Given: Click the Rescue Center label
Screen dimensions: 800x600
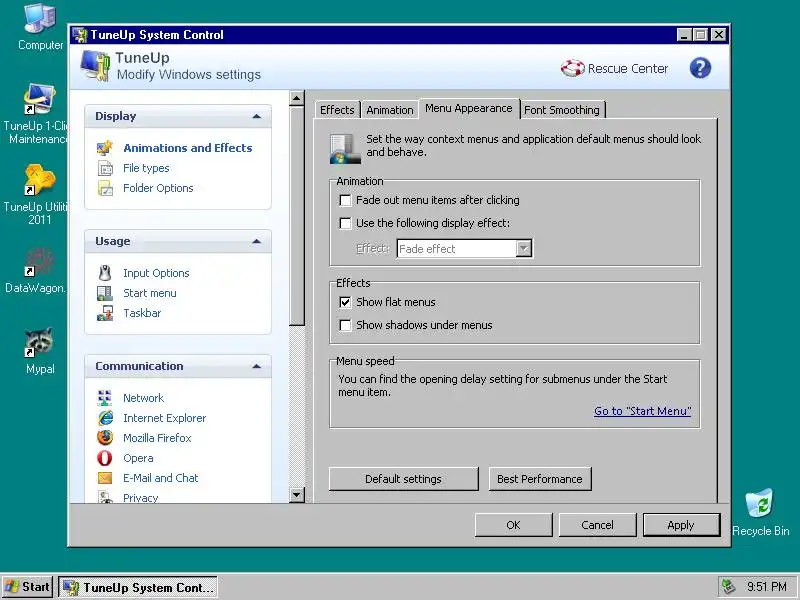Looking at the screenshot, I should [628, 68].
